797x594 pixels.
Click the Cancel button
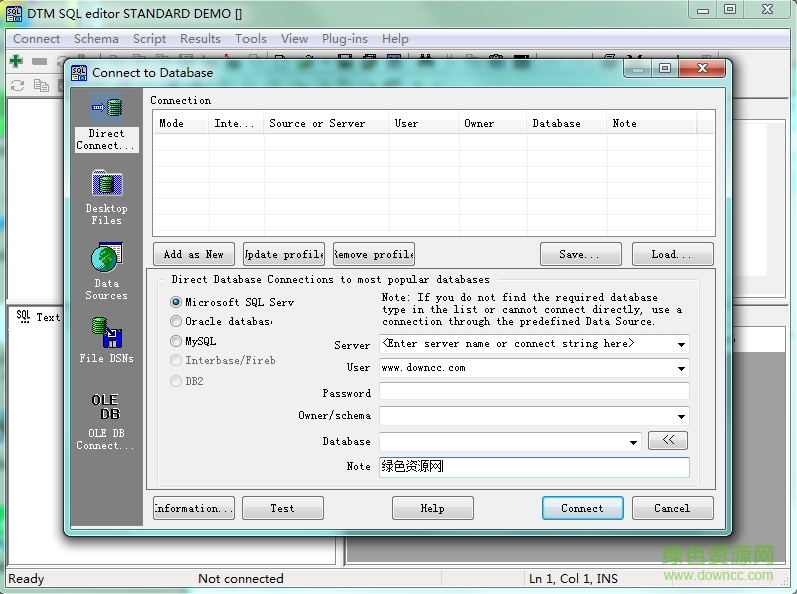coord(672,508)
